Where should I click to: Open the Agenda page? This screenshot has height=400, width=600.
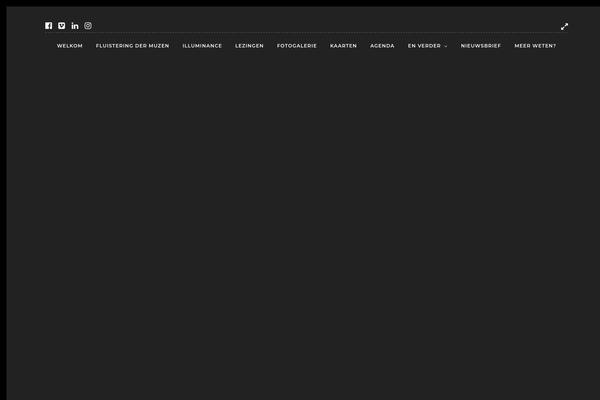click(x=382, y=46)
